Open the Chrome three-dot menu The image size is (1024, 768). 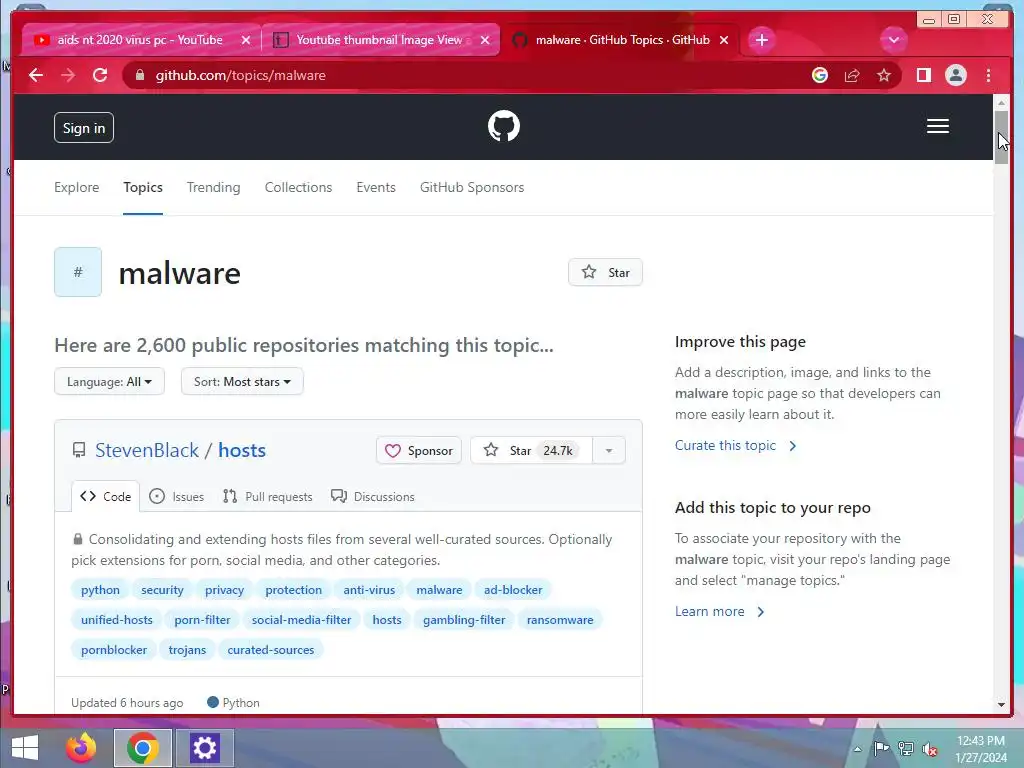pos(988,75)
